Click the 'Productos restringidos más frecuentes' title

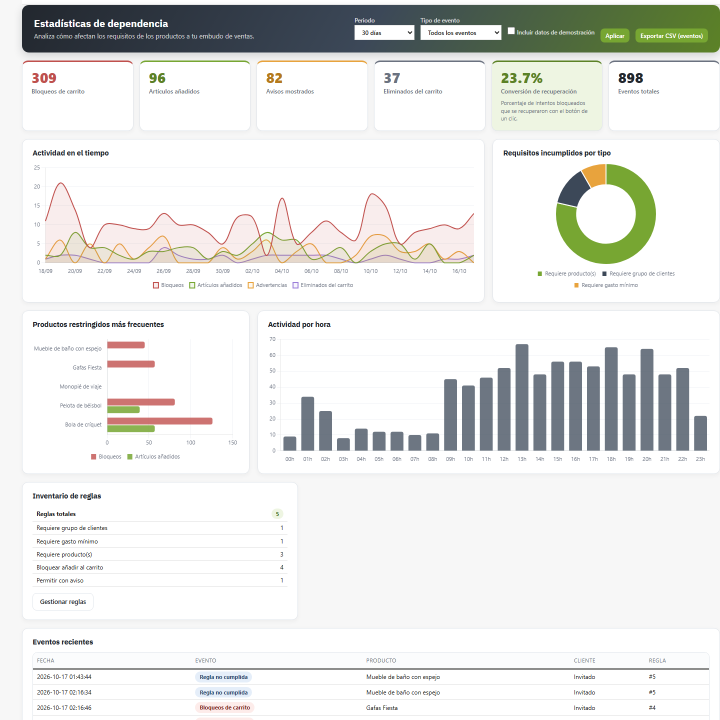pyautogui.click(x=98, y=324)
